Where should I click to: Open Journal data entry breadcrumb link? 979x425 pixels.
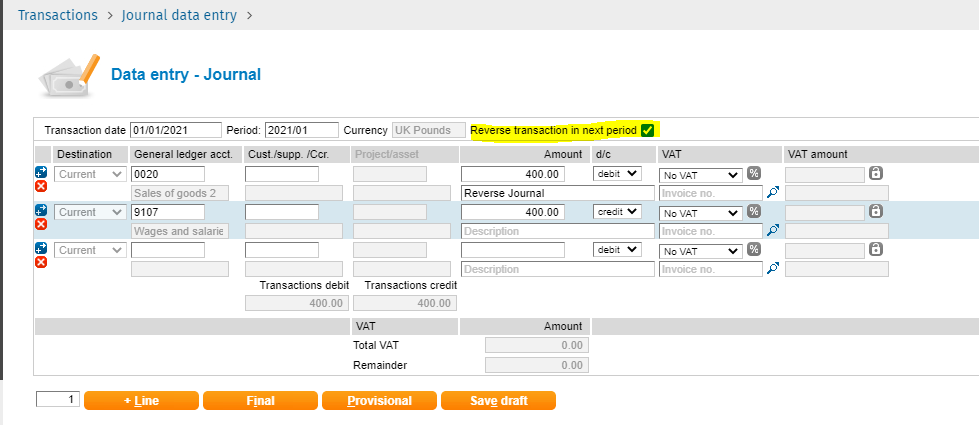coord(179,16)
